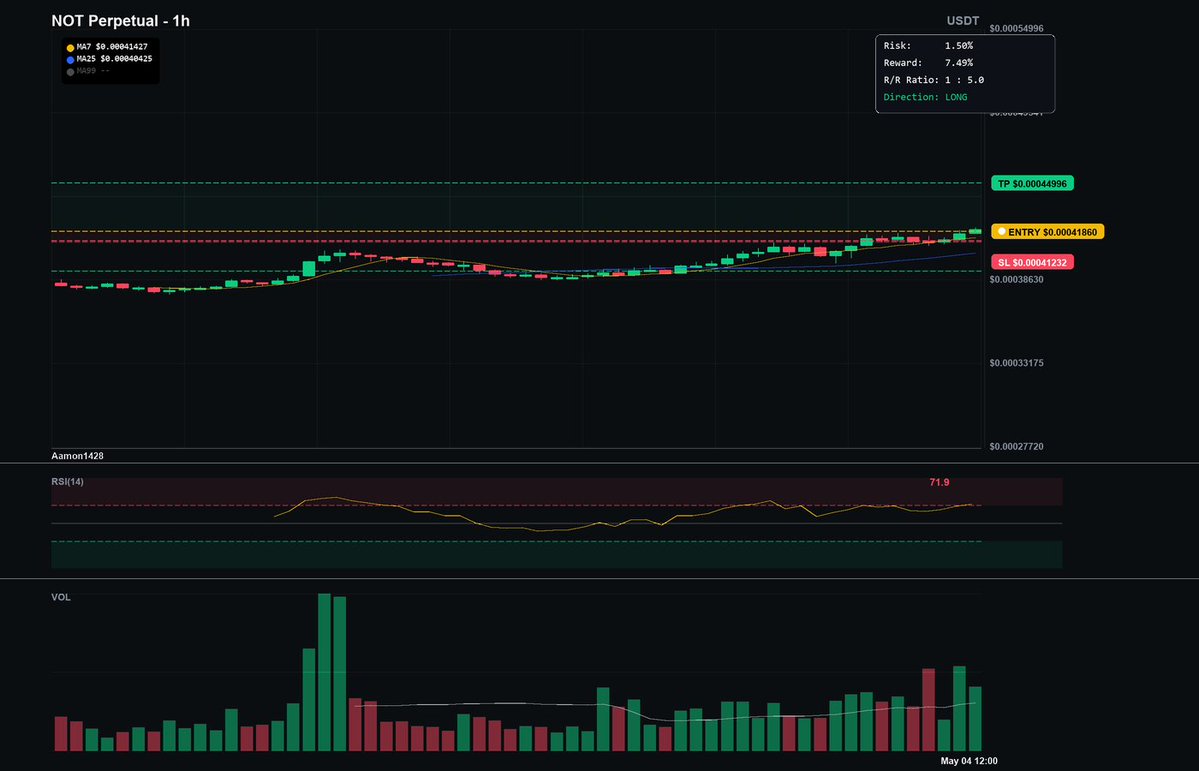The height and width of the screenshot is (771, 1199).
Task: Click the $0.00054996 price axis label
Action: [1016, 28]
